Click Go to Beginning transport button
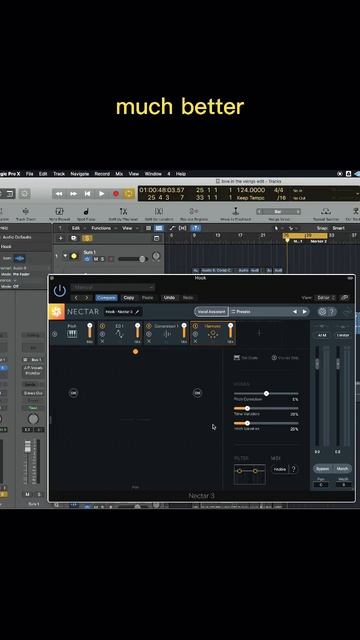 click(87, 193)
